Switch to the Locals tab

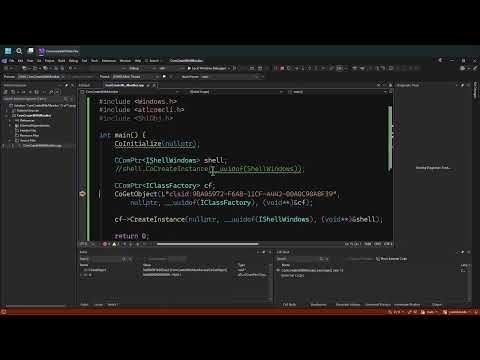pyautogui.click(x=98, y=305)
